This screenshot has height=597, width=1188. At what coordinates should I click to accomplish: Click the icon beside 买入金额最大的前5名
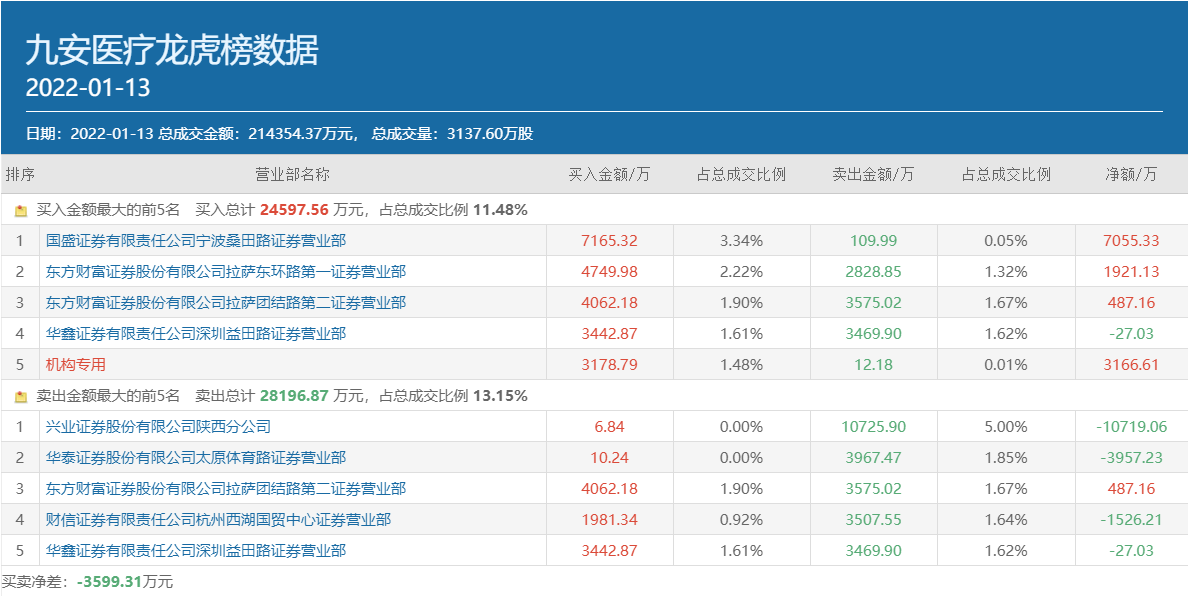coord(21,210)
